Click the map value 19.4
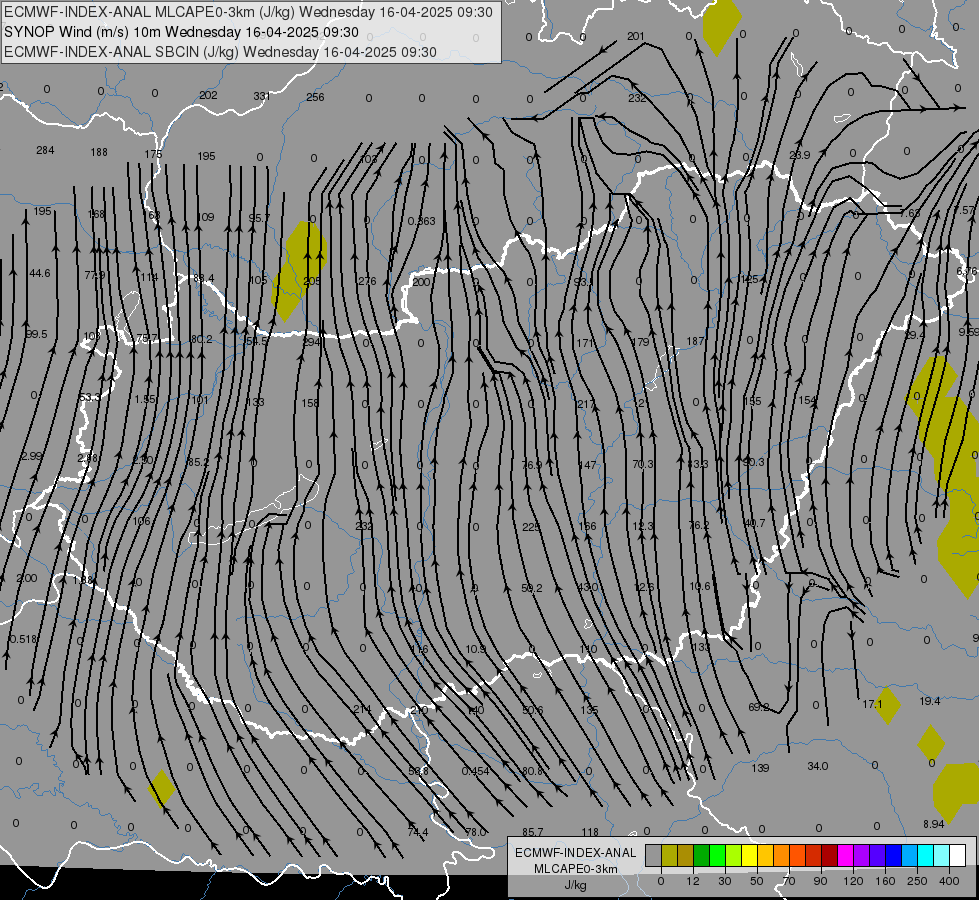 click(930, 701)
